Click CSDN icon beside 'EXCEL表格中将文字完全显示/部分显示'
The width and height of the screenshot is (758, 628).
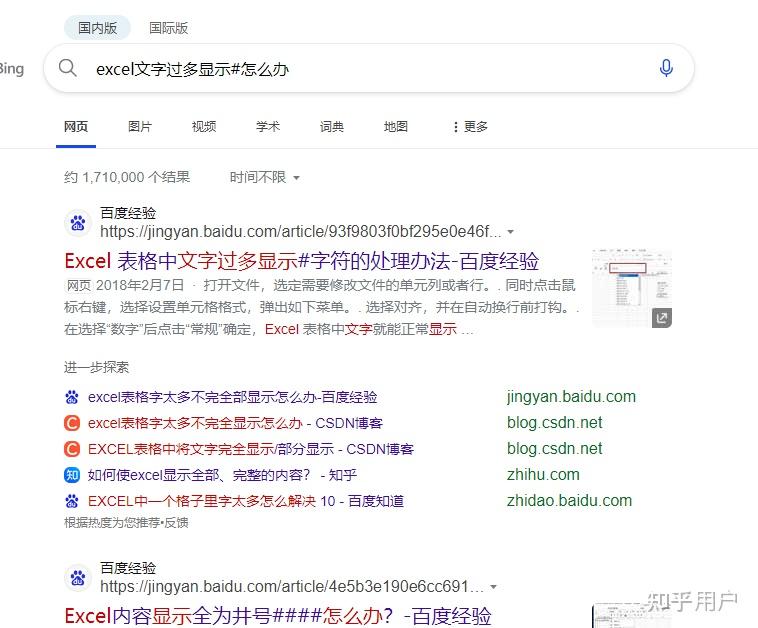[72, 449]
